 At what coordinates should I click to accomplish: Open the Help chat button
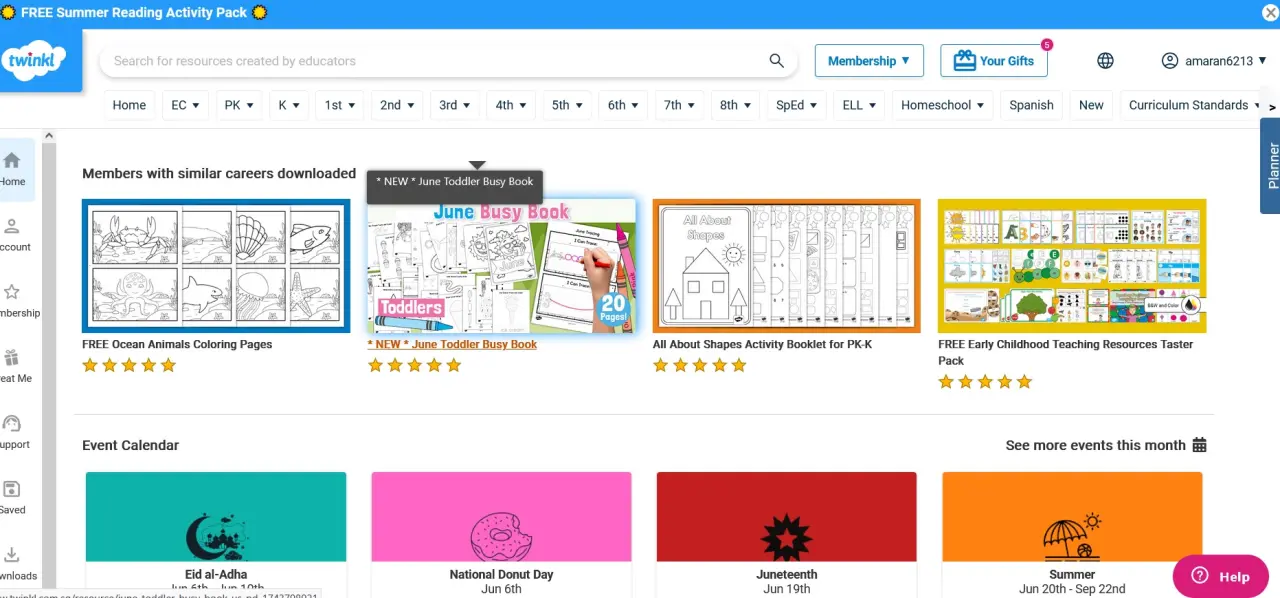[1221, 576]
